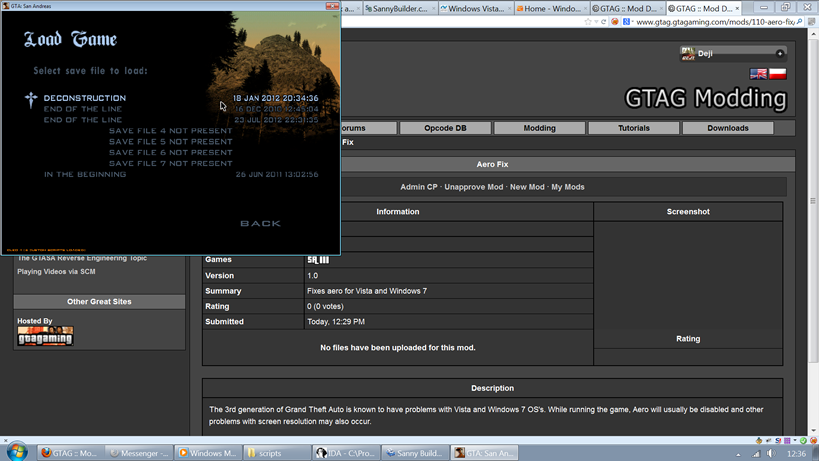Select the Deconstruction save file
This screenshot has width=819, height=461.
[x=85, y=98]
